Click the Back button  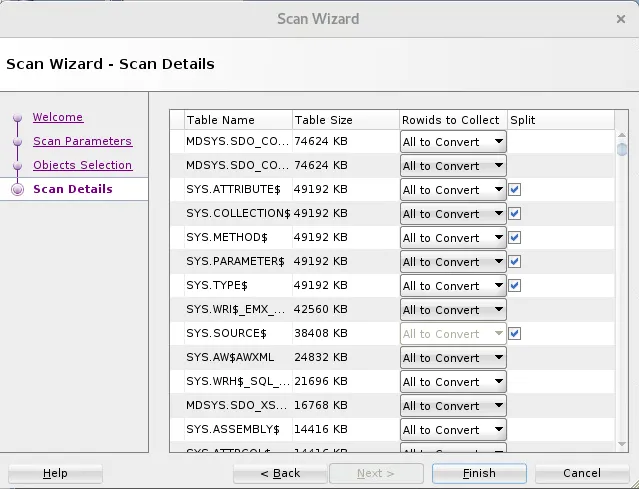[x=280, y=473]
